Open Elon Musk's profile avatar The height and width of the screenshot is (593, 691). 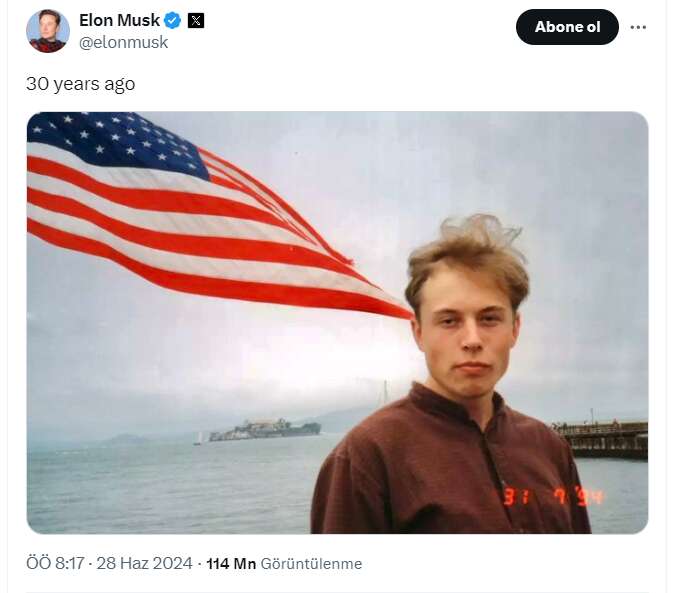[x=48, y=31]
